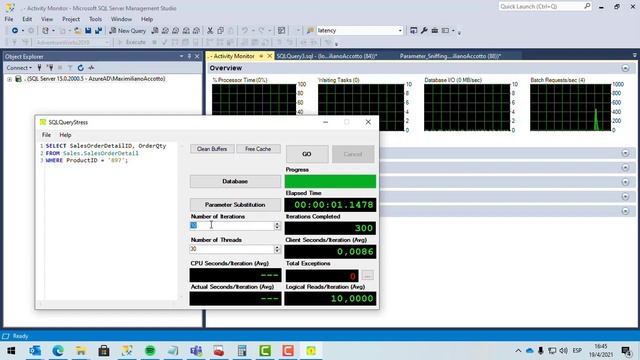Switch to the Parameter_Sniffing tab
Screen dimensions: 640x360
[x=450, y=56]
